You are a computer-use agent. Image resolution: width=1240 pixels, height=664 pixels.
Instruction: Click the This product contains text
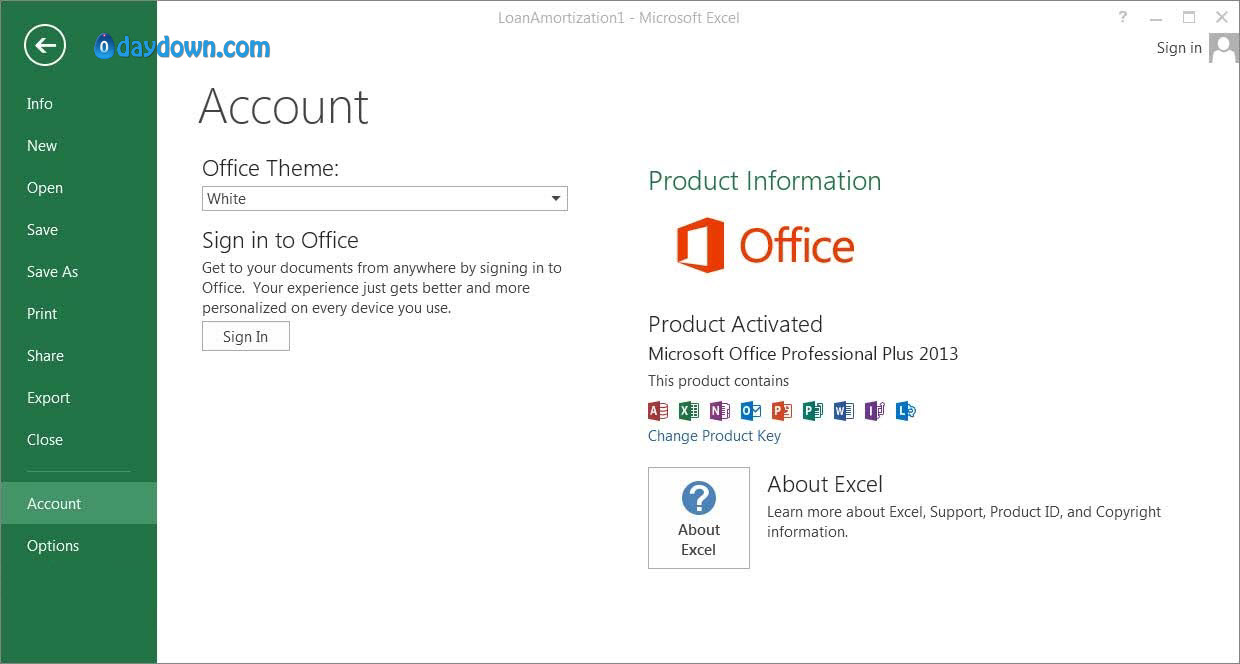pyautogui.click(x=718, y=381)
